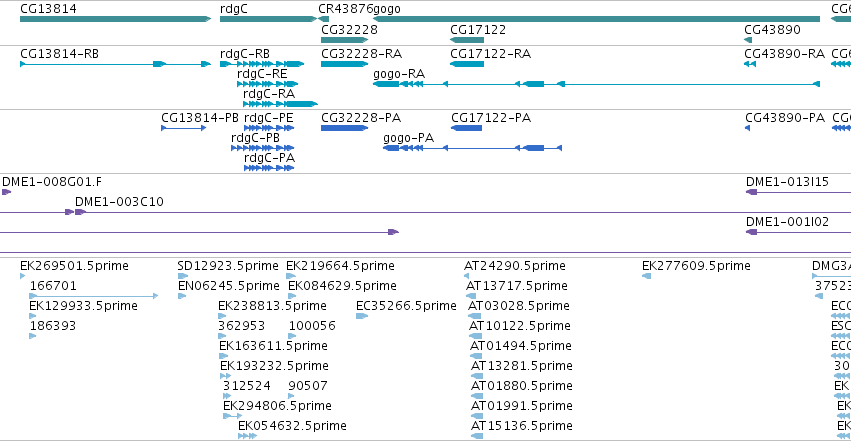Viewport: 851px width, 441px height.
Task: Click protein rdgC-PE label
Action: pos(268,118)
